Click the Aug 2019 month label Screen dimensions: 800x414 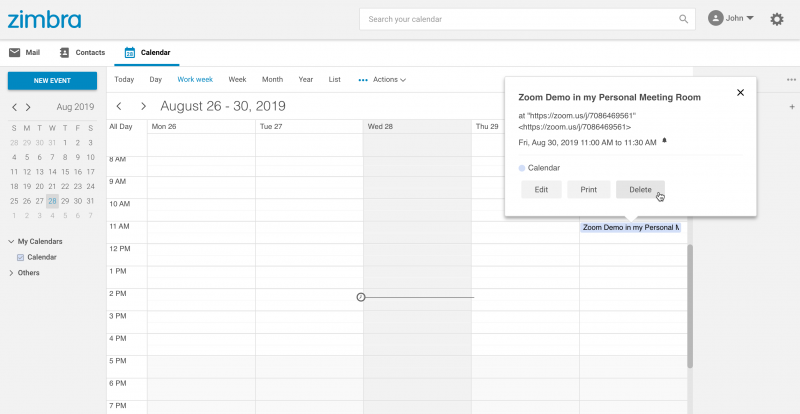(76, 107)
